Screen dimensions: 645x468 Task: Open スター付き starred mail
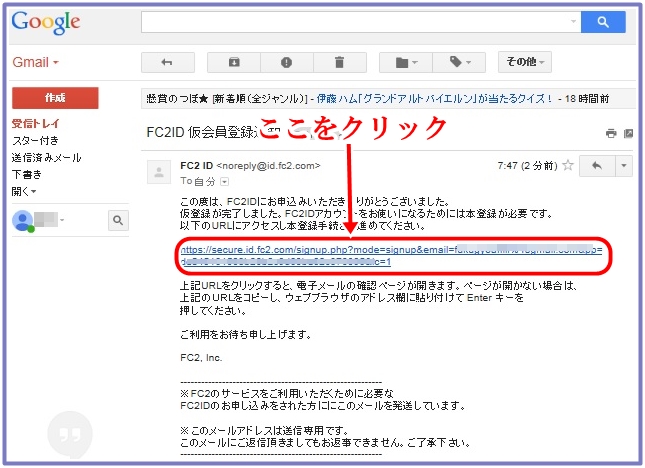[x=35, y=141]
